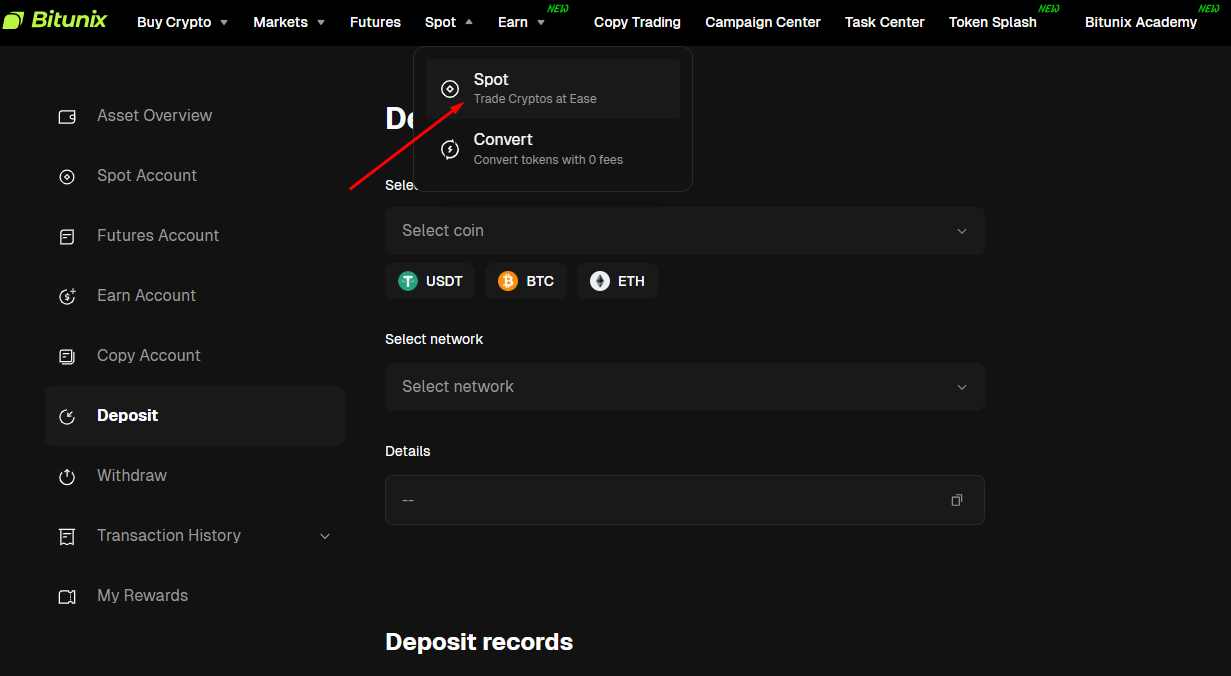Viewport: 1231px width, 676px height.
Task: Open the Select network dropdown
Action: (x=685, y=387)
